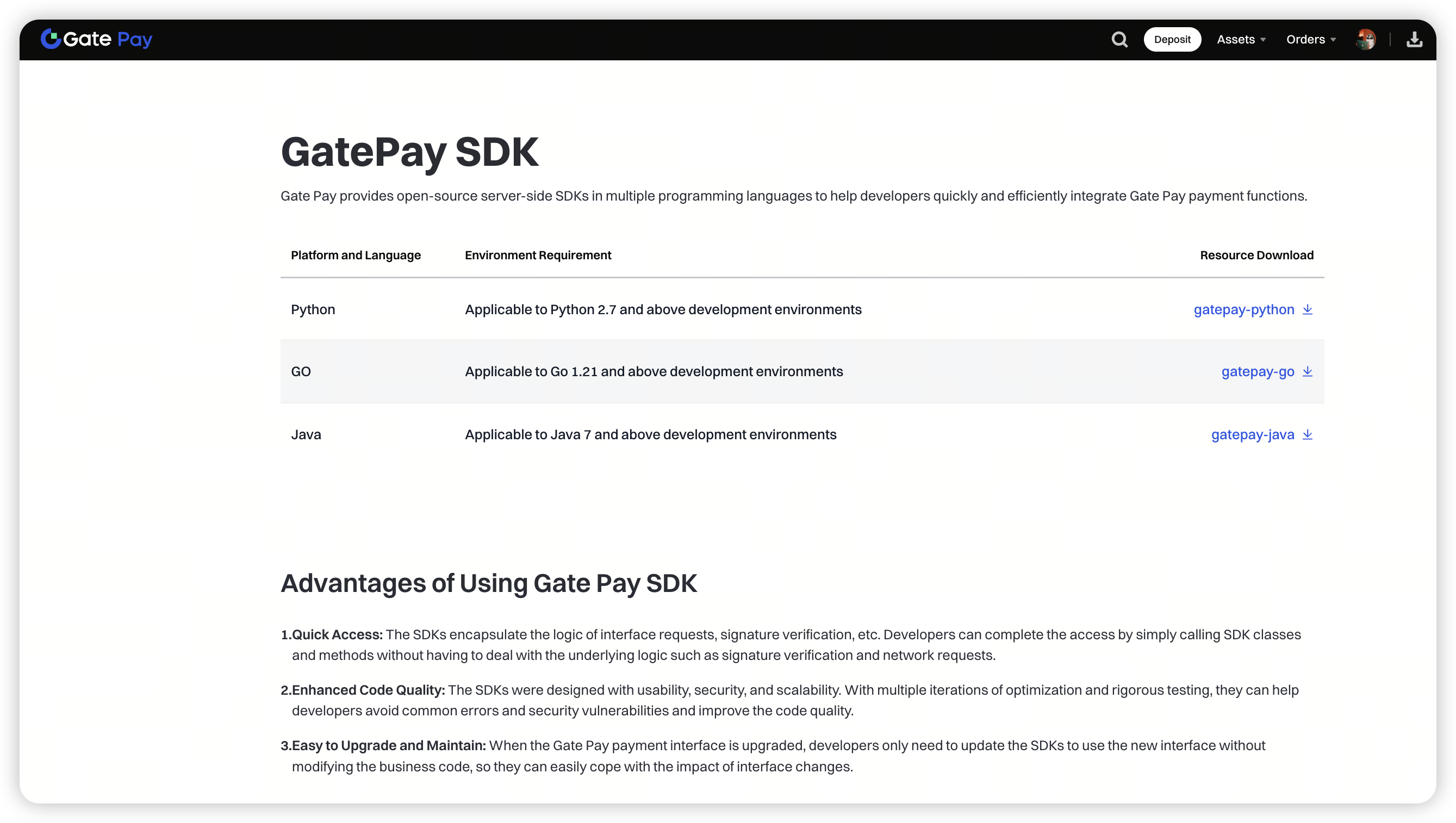Click the Platform and Language column header
Image resolution: width=1456 pixels, height=823 pixels.
click(x=356, y=255)
